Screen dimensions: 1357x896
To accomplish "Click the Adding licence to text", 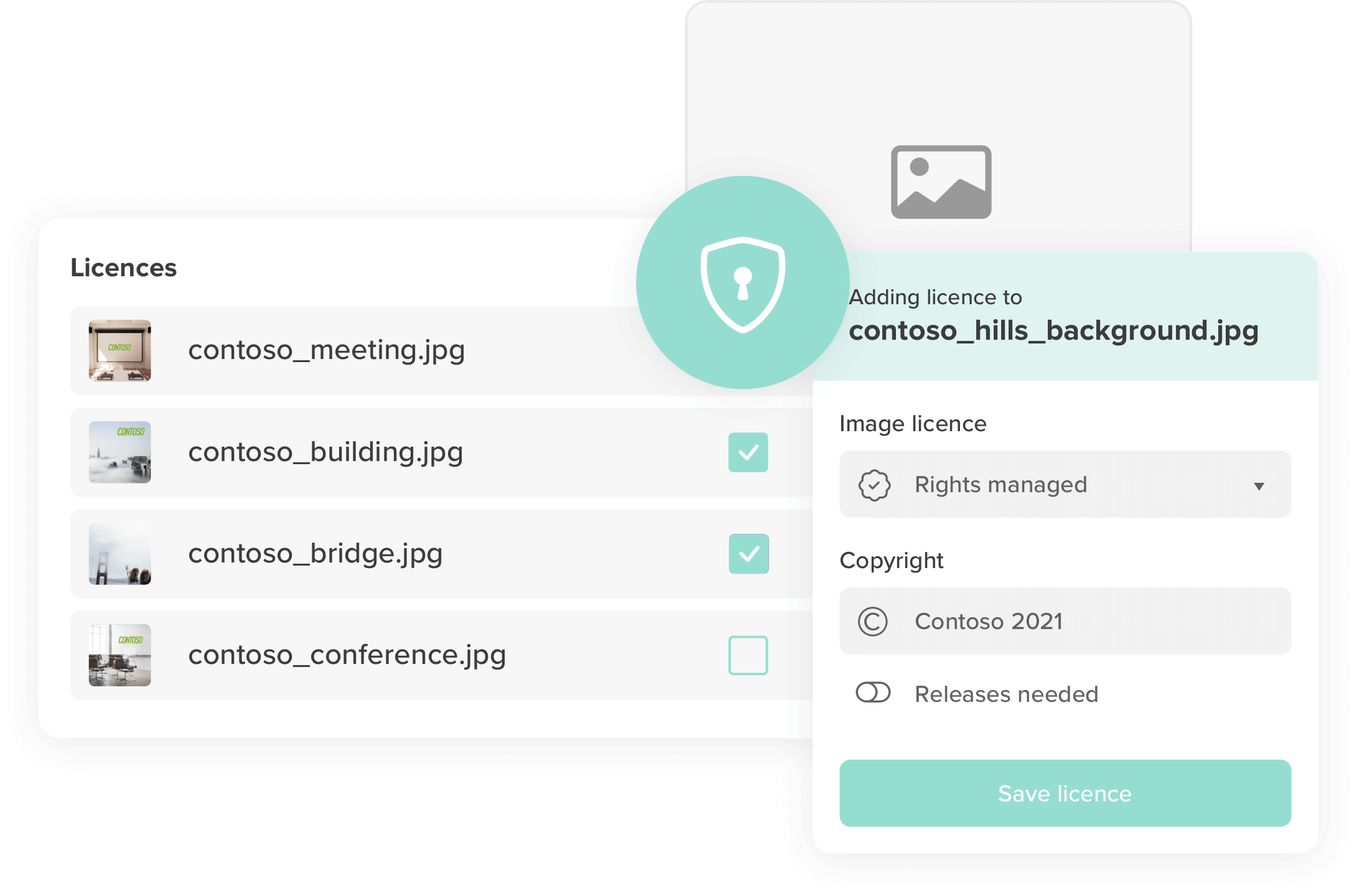I will [x=936, y=297].
